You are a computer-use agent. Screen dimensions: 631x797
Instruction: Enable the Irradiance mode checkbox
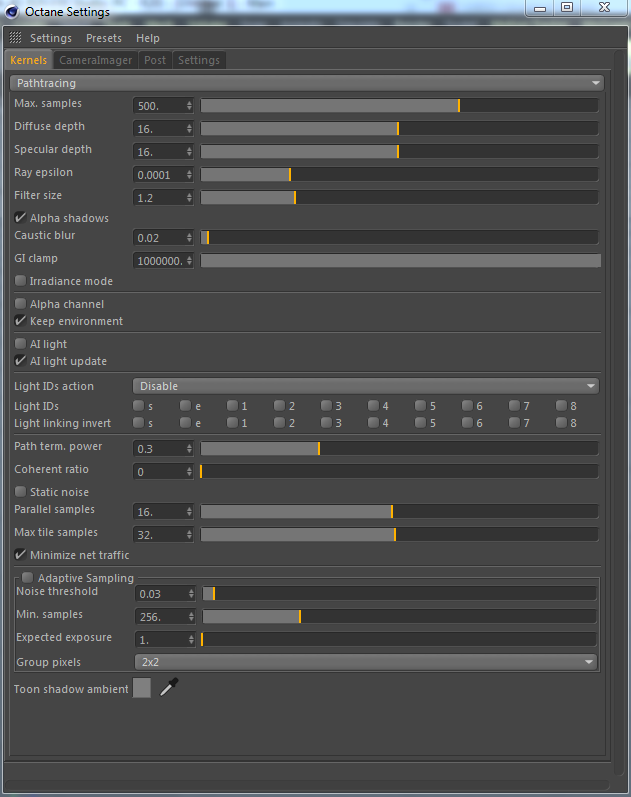point(21,281)
